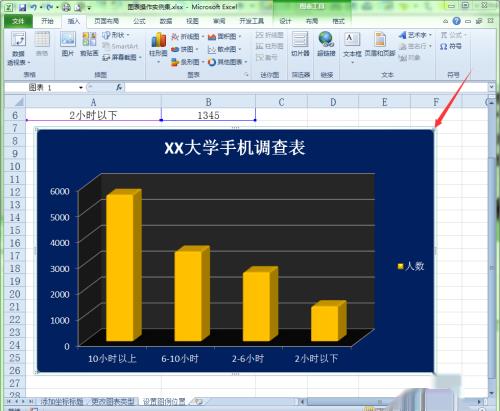Click the quick print printer icon
This screenshot has height=411, width=500.
pyautogui.click(x=66, y=7)
